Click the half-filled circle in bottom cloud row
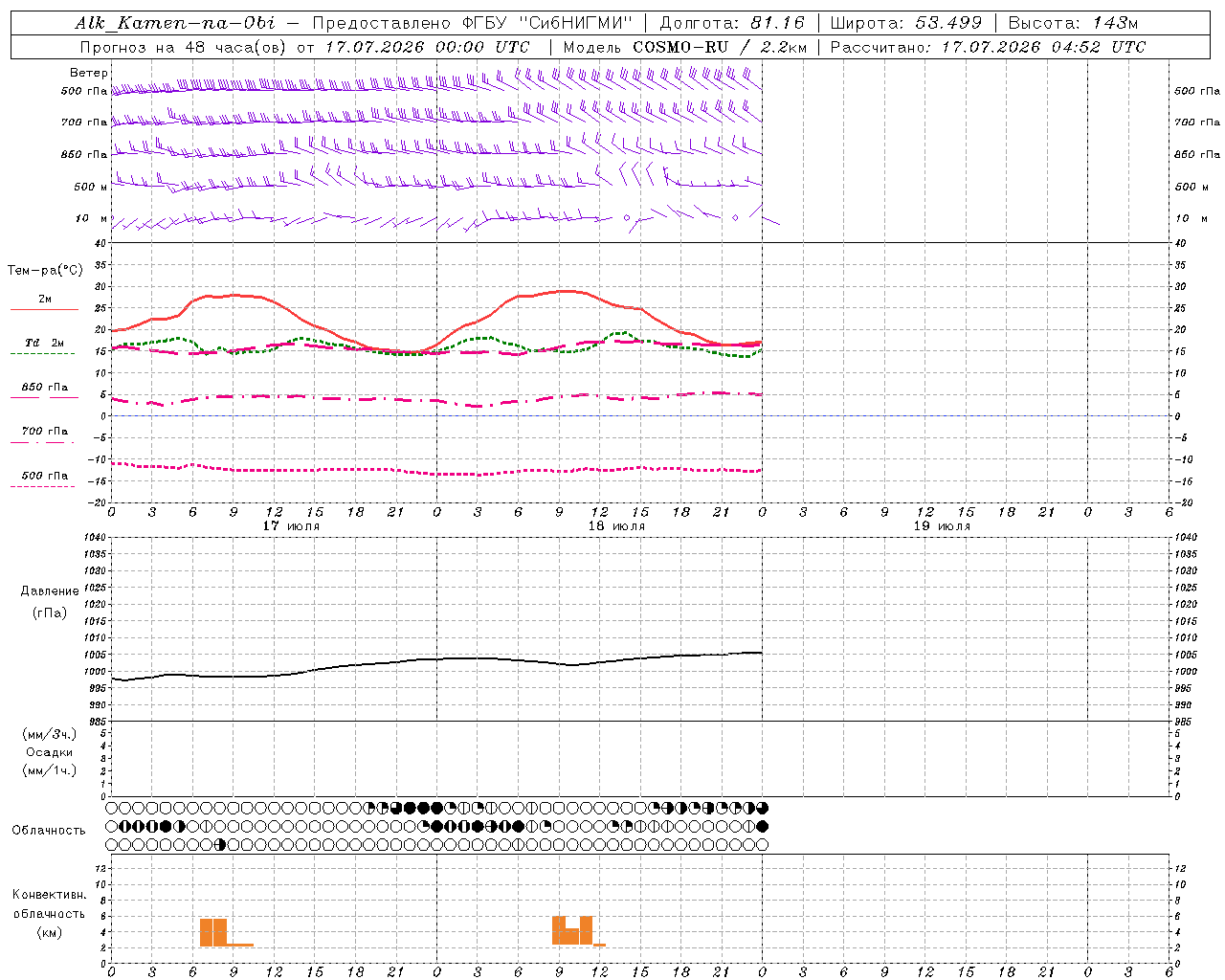The image size is (1225, 980). [220, 845]
